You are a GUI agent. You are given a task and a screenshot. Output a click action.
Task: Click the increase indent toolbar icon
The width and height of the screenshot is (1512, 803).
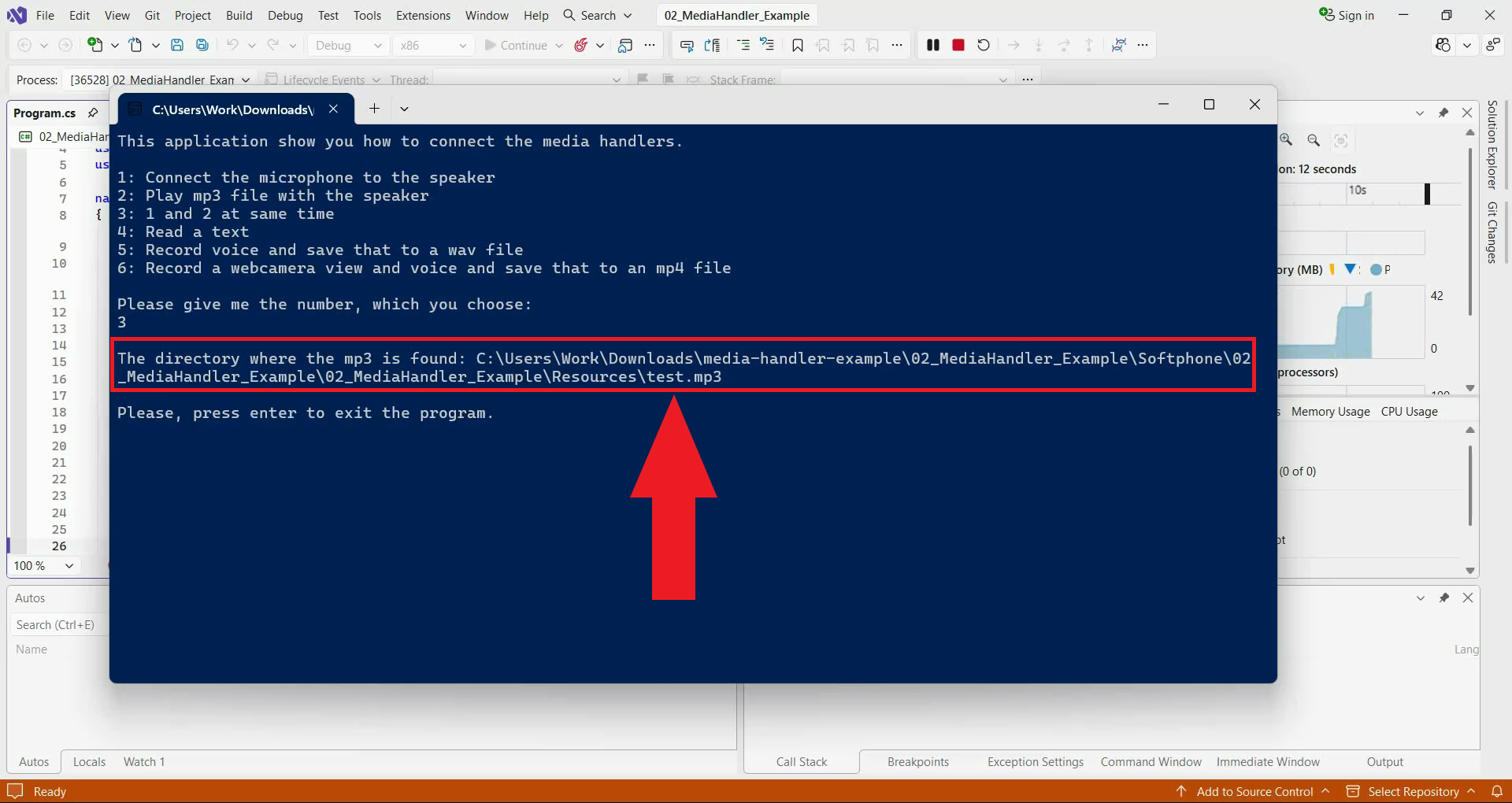pyautogui.click(x=743, y=46)
